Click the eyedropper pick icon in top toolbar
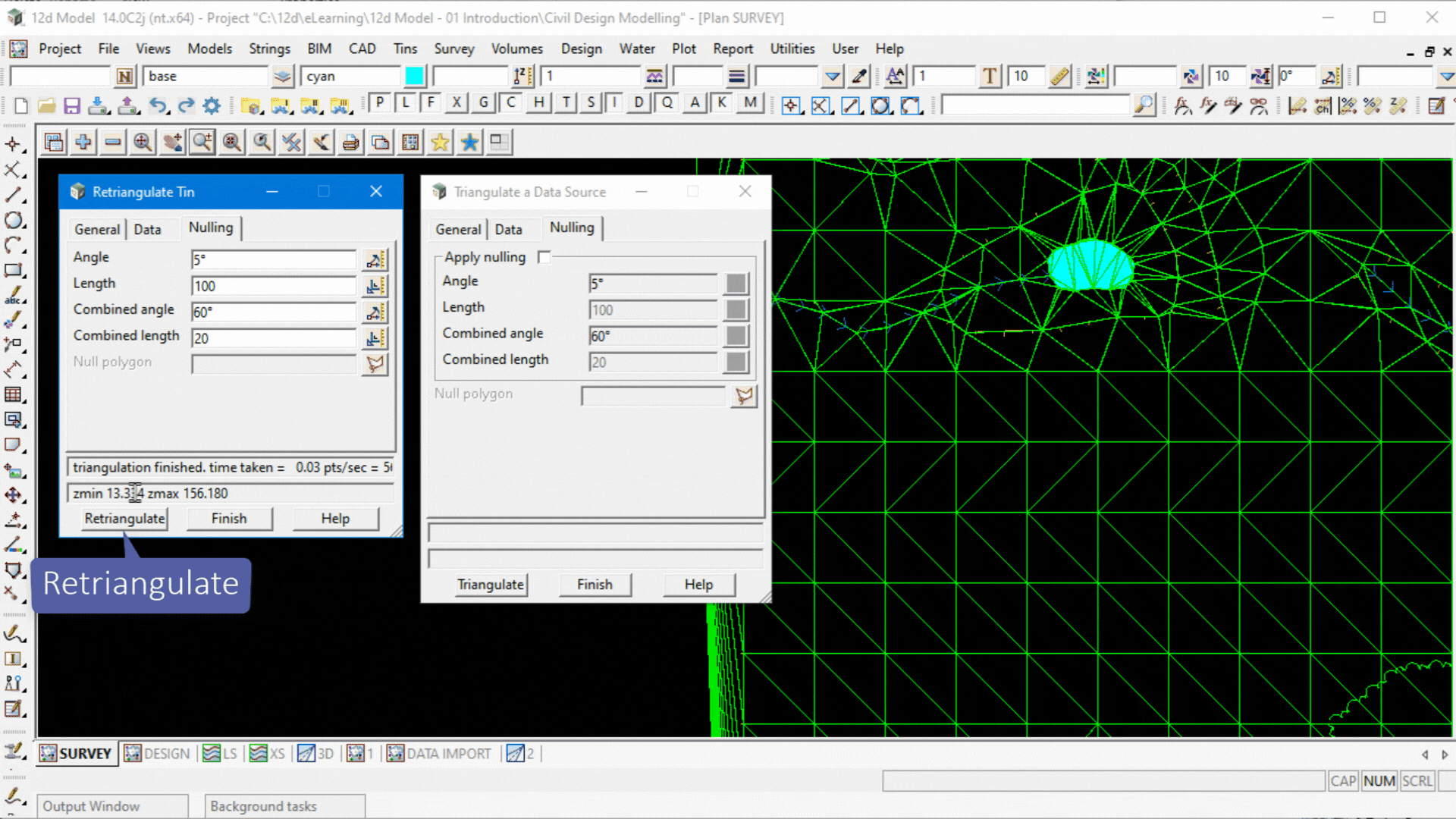This screenshot has height=819, width=1456. tap(859, 77)
